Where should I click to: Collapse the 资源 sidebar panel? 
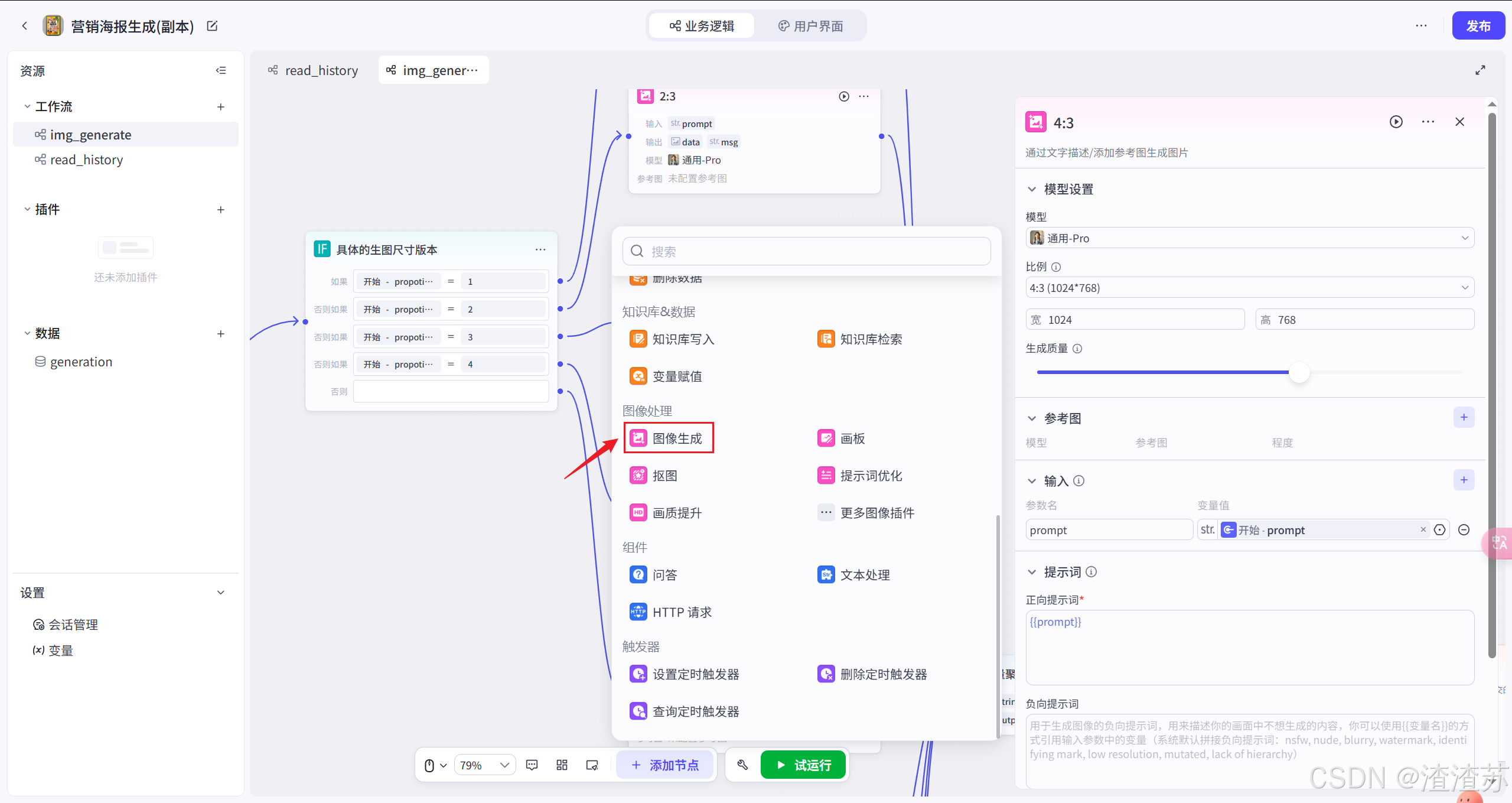point(221,70)
